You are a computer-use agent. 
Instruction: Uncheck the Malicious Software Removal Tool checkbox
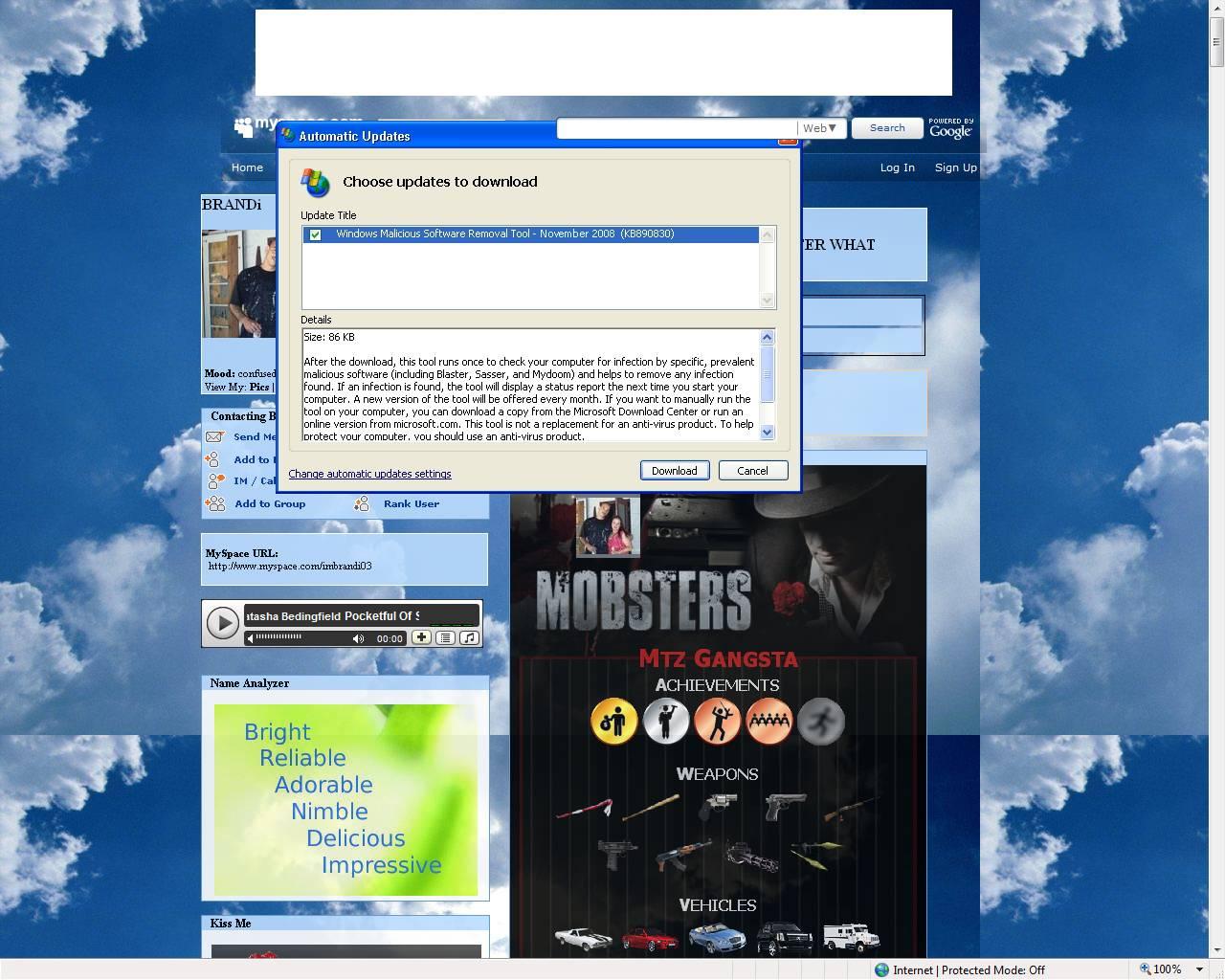pyautogui.click(x=315, y=234)
